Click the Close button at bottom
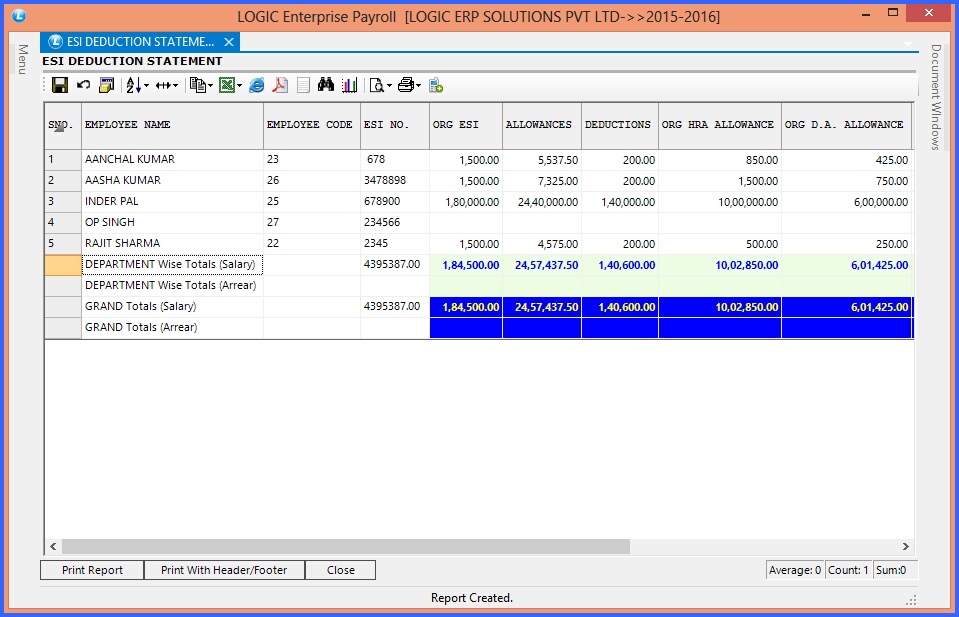 pyautogui.click(x=341, y=570)
